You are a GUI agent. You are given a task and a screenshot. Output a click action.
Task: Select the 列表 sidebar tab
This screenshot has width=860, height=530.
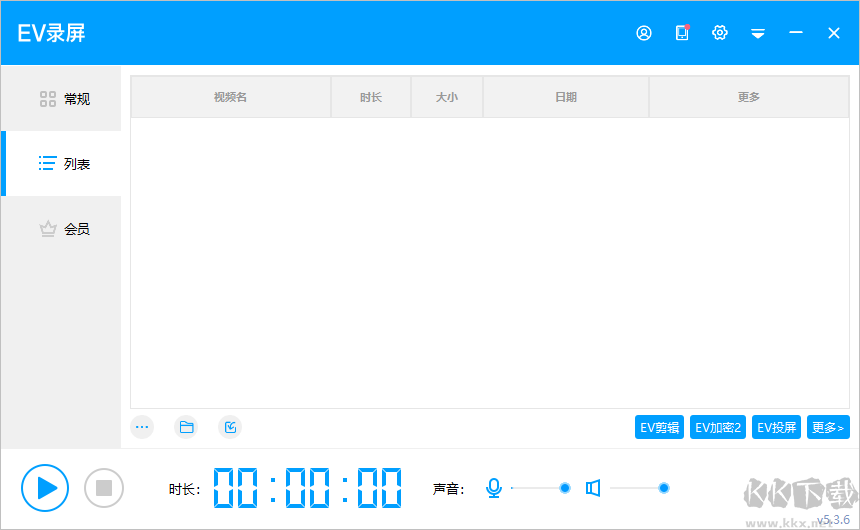(61, 163)
